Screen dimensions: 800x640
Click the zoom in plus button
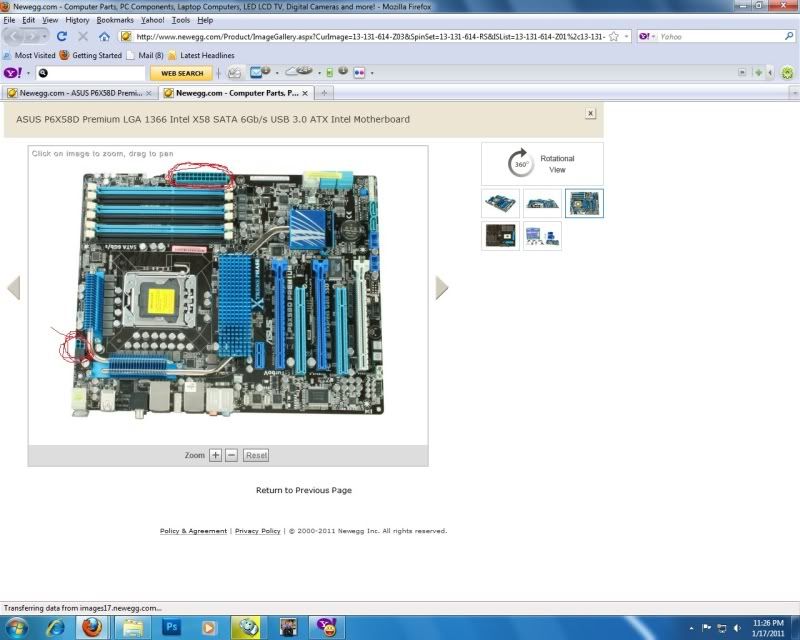tap(215, 455)
